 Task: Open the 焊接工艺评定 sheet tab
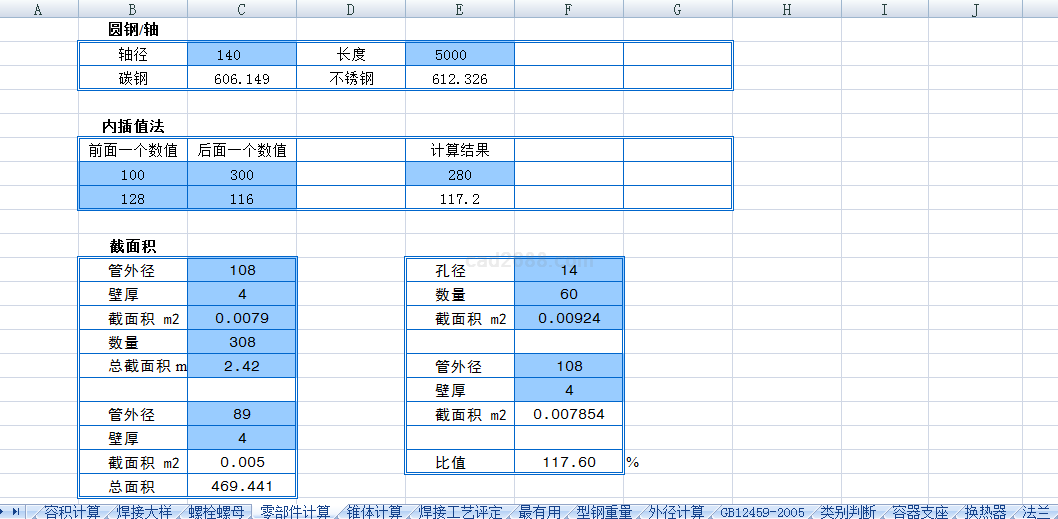460,512
